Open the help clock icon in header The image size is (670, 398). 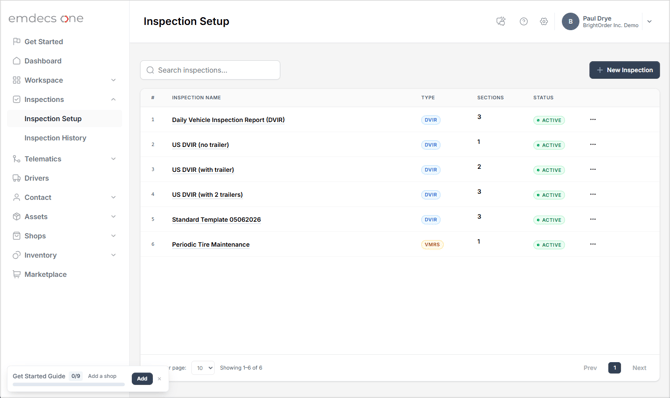pos(523,21)
